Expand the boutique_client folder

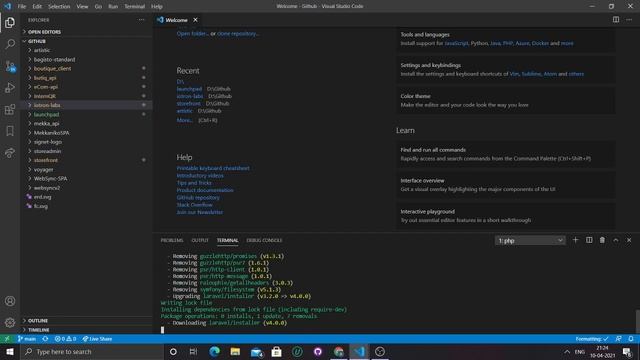[x=86, y=69]
